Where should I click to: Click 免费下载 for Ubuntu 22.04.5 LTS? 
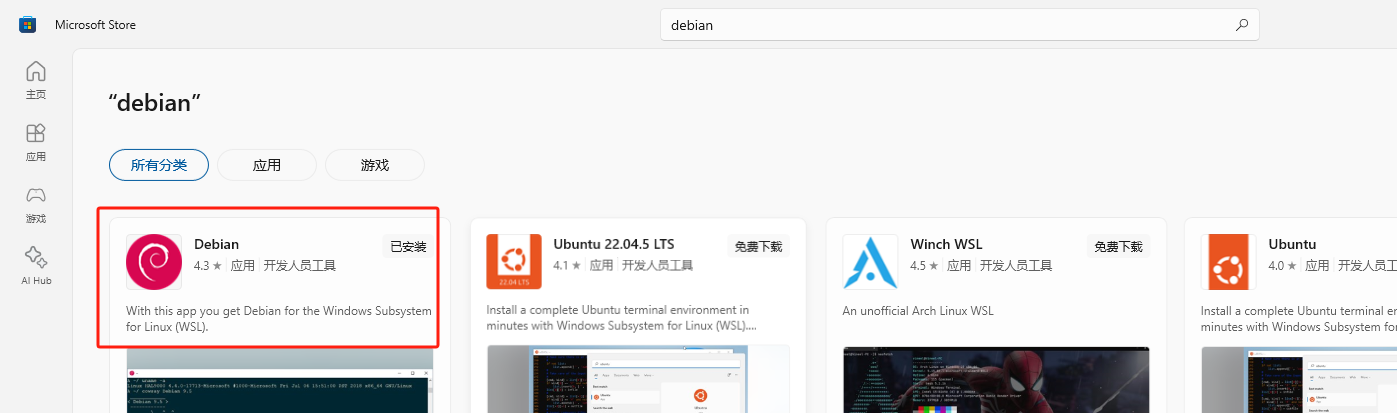tap(760, 246)
